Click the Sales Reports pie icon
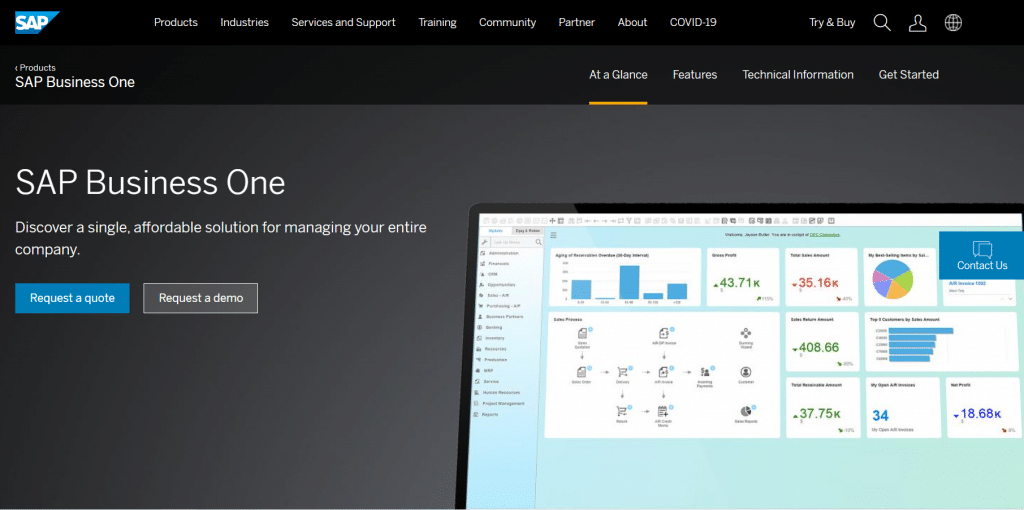1024x510 pixels. coord(746,411)
